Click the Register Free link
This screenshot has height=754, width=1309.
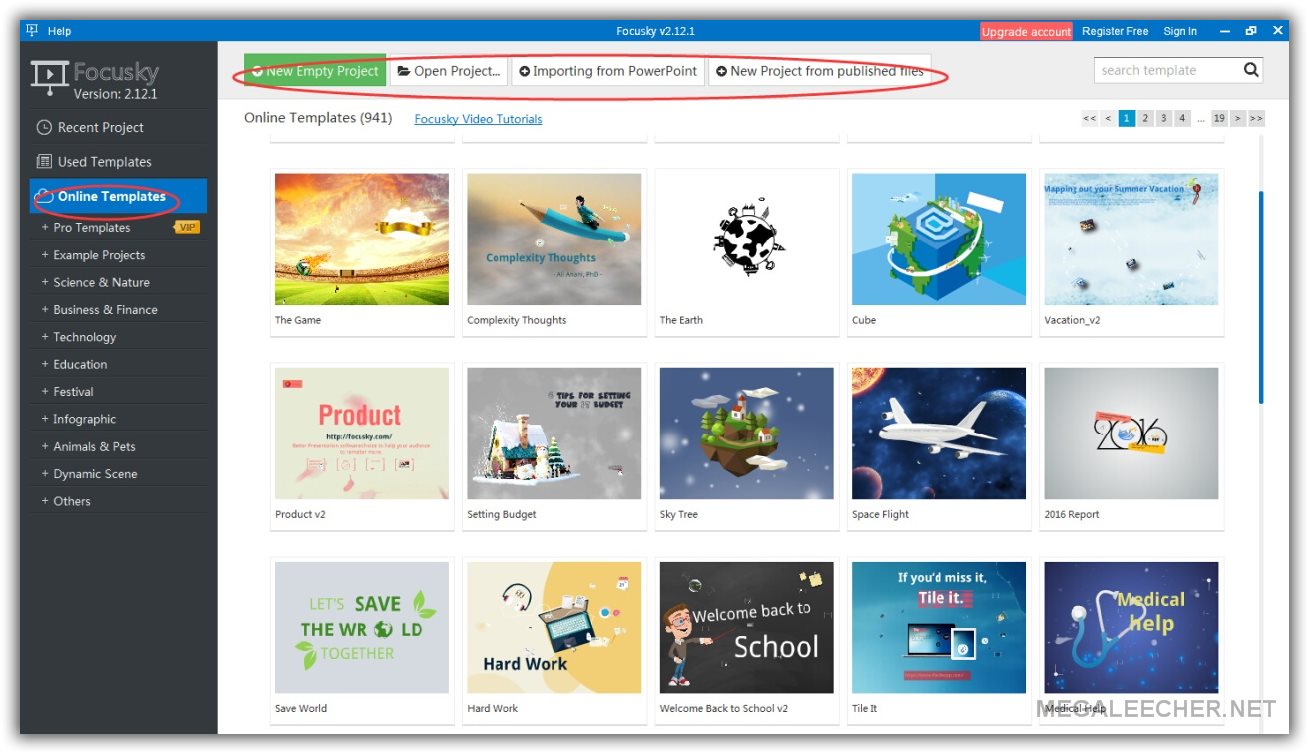tap(1115, 31)
